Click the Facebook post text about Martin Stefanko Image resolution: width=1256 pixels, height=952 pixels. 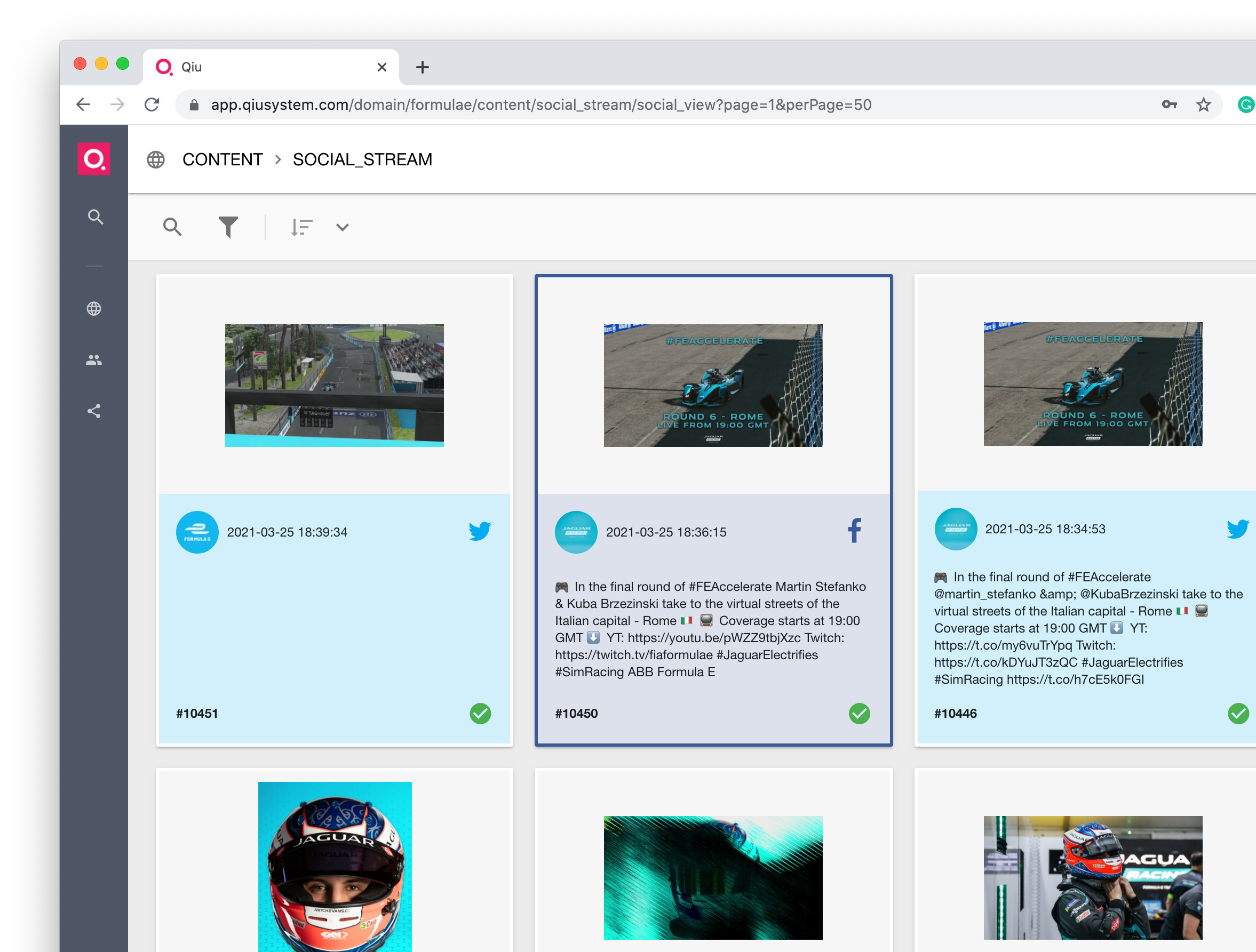click(x=711, y=629)
